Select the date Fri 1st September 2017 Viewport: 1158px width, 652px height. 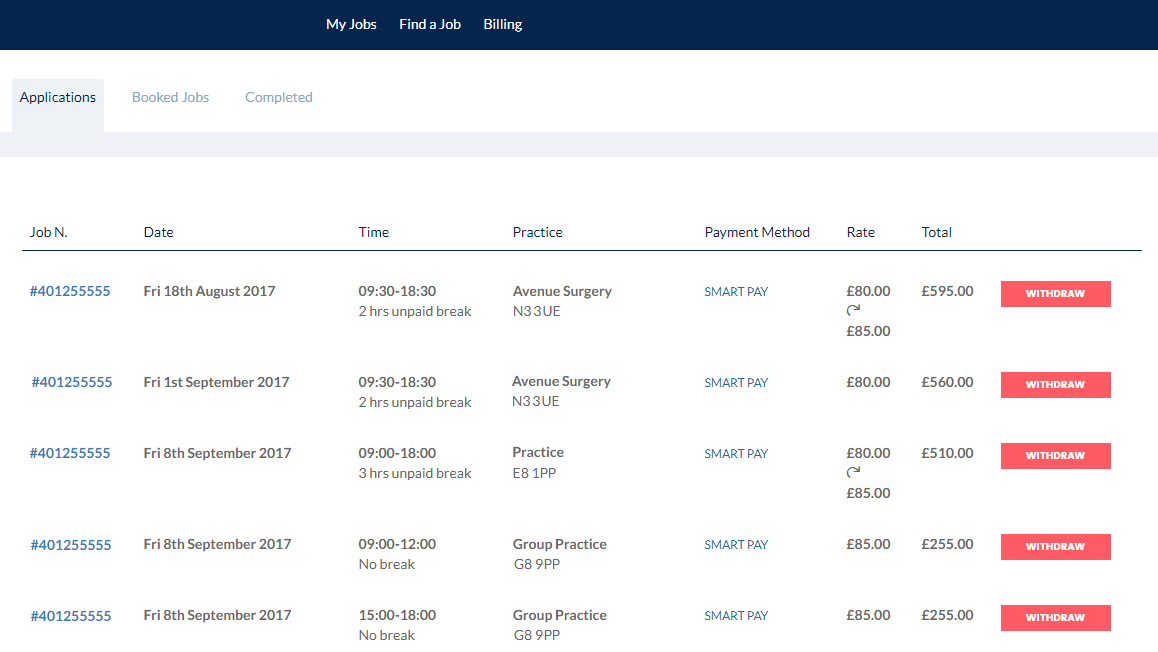[x=216, y=382]
